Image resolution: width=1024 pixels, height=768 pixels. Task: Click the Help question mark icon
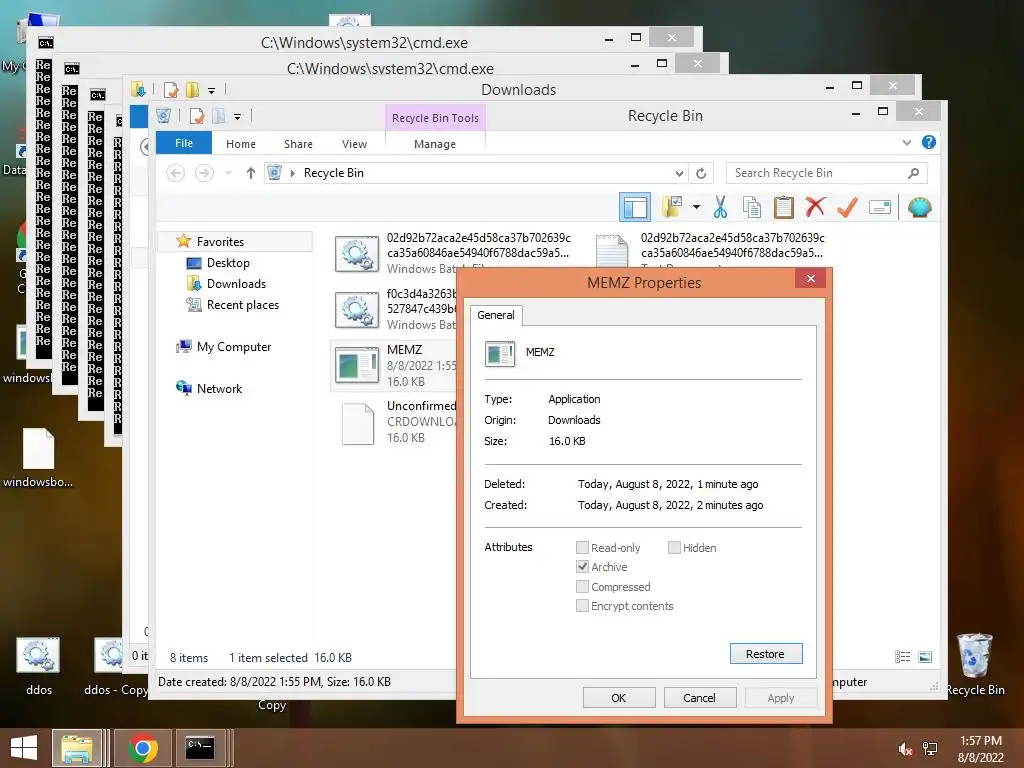coord(929,142)
